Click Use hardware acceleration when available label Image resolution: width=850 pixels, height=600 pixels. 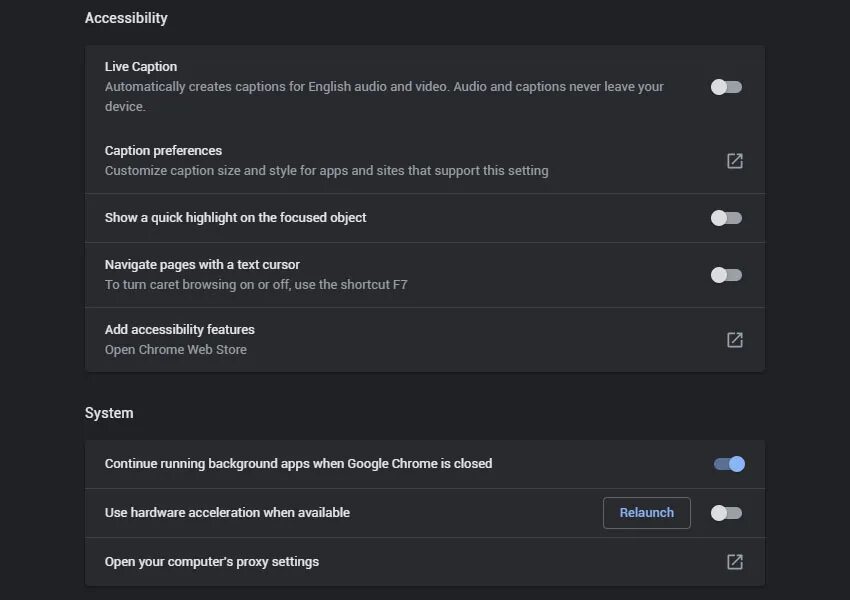(227, 513)
